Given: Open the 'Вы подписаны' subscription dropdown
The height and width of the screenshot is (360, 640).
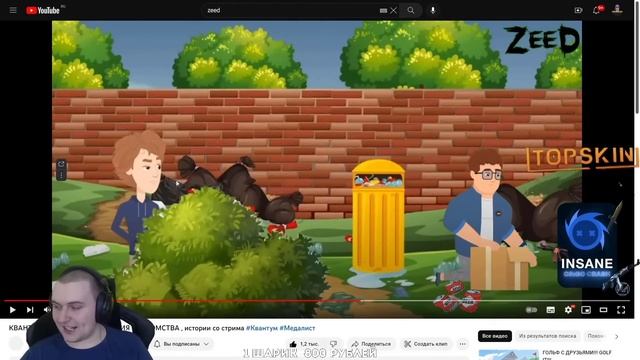Looking at the screenshot, I should [182, 344].
